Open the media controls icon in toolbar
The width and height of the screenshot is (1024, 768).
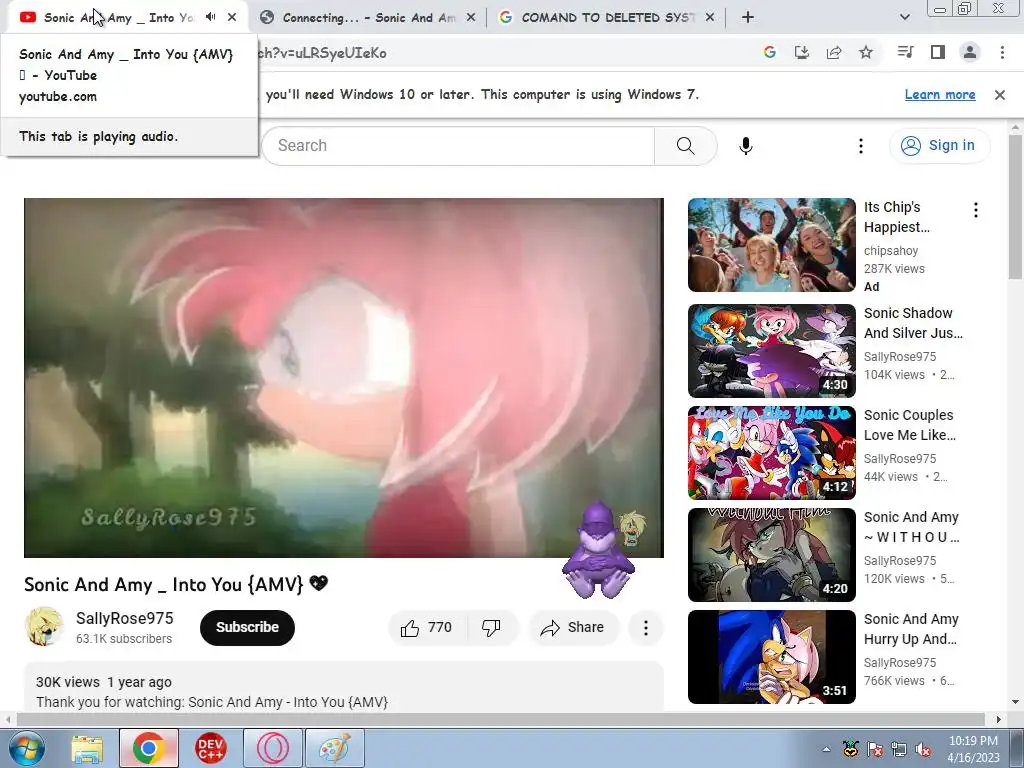click(906, 52)
